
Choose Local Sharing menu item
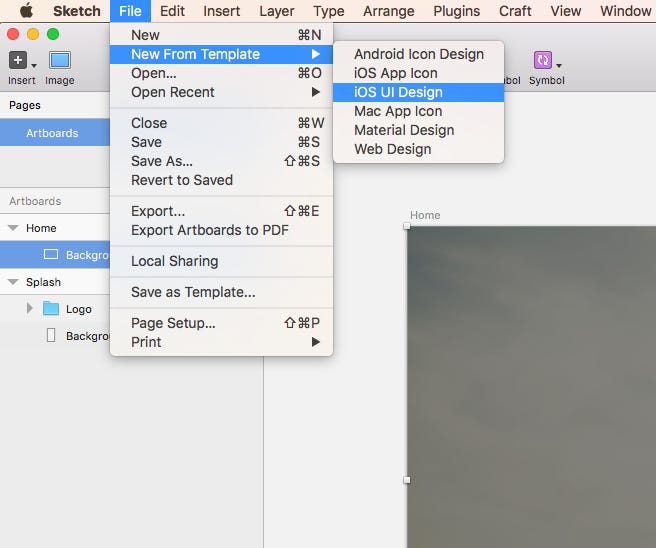tap(221, 261)
